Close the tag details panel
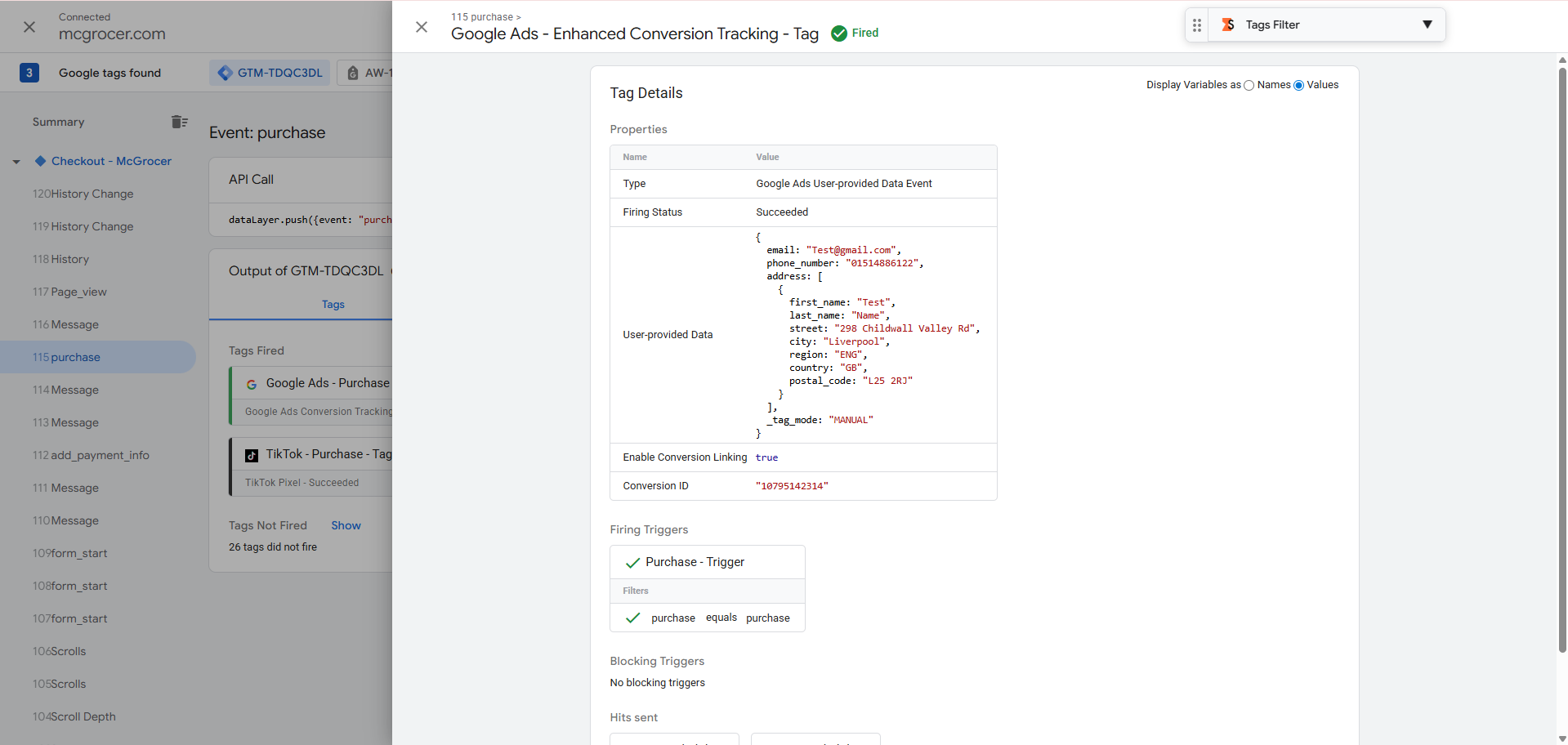 [422, 27]
